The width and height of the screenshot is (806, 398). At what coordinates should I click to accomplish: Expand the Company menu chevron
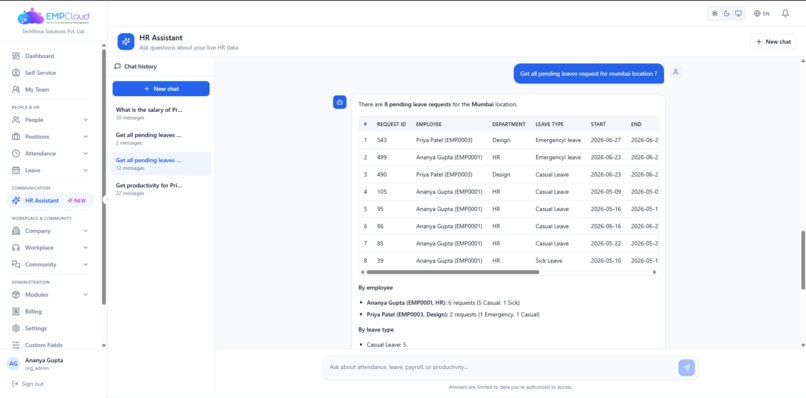85,231
